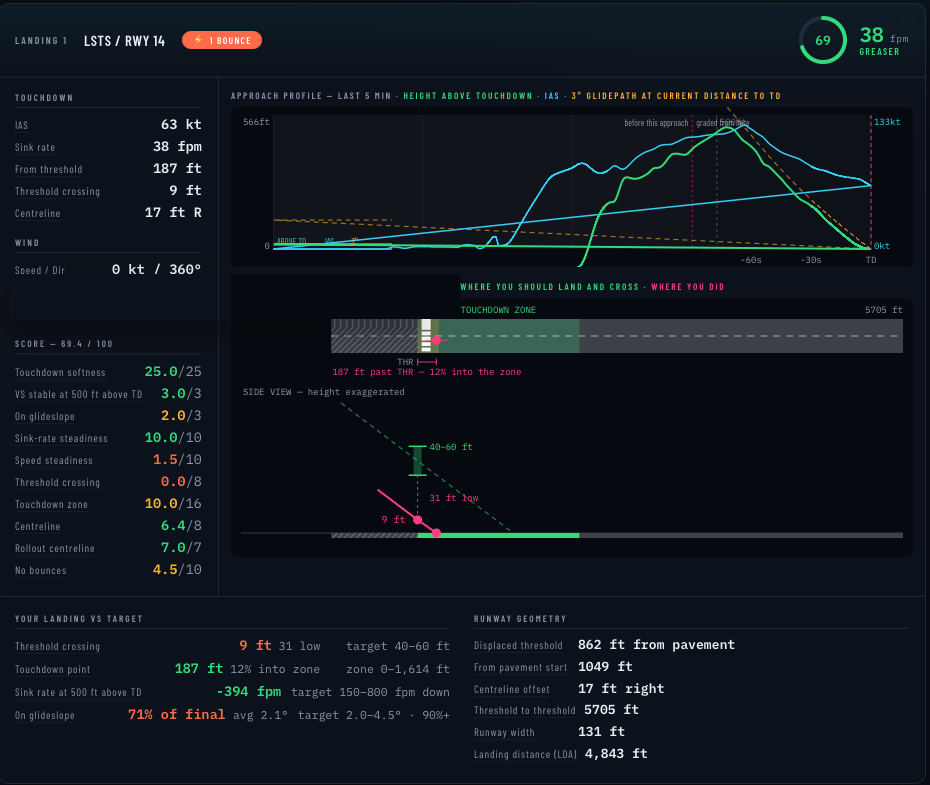Click the 'From threshold' label under Touchdown
This screenshot has height=785, width=930.
(49, 170)
